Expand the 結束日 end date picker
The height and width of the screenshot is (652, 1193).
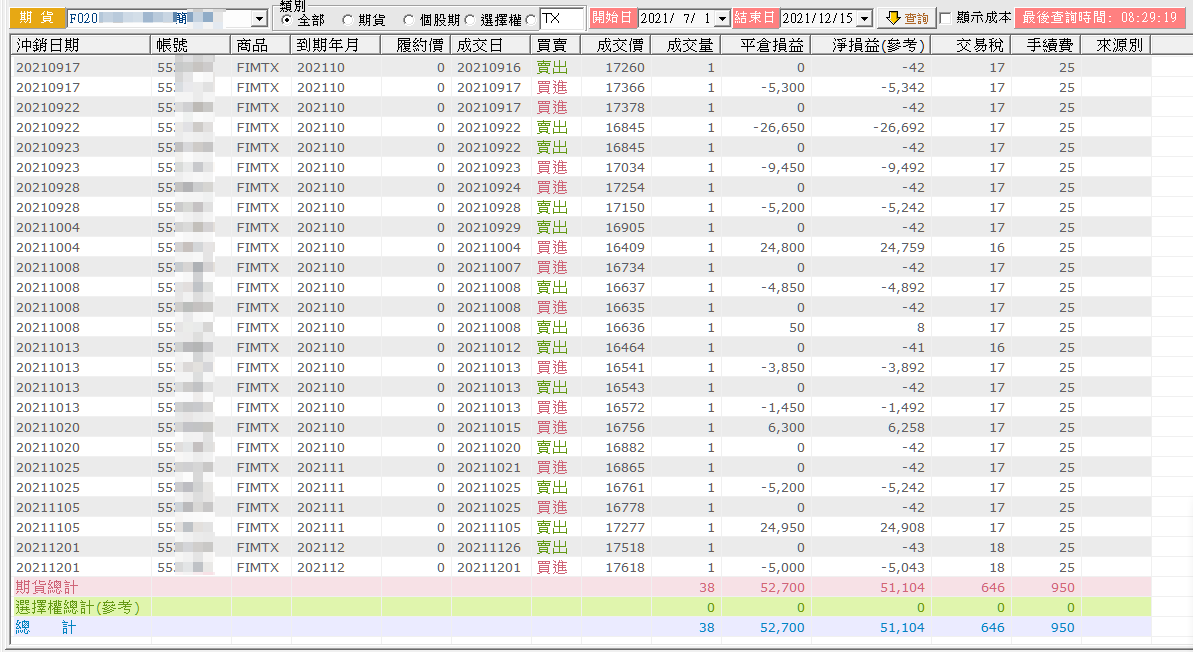[x=864, y=18]
